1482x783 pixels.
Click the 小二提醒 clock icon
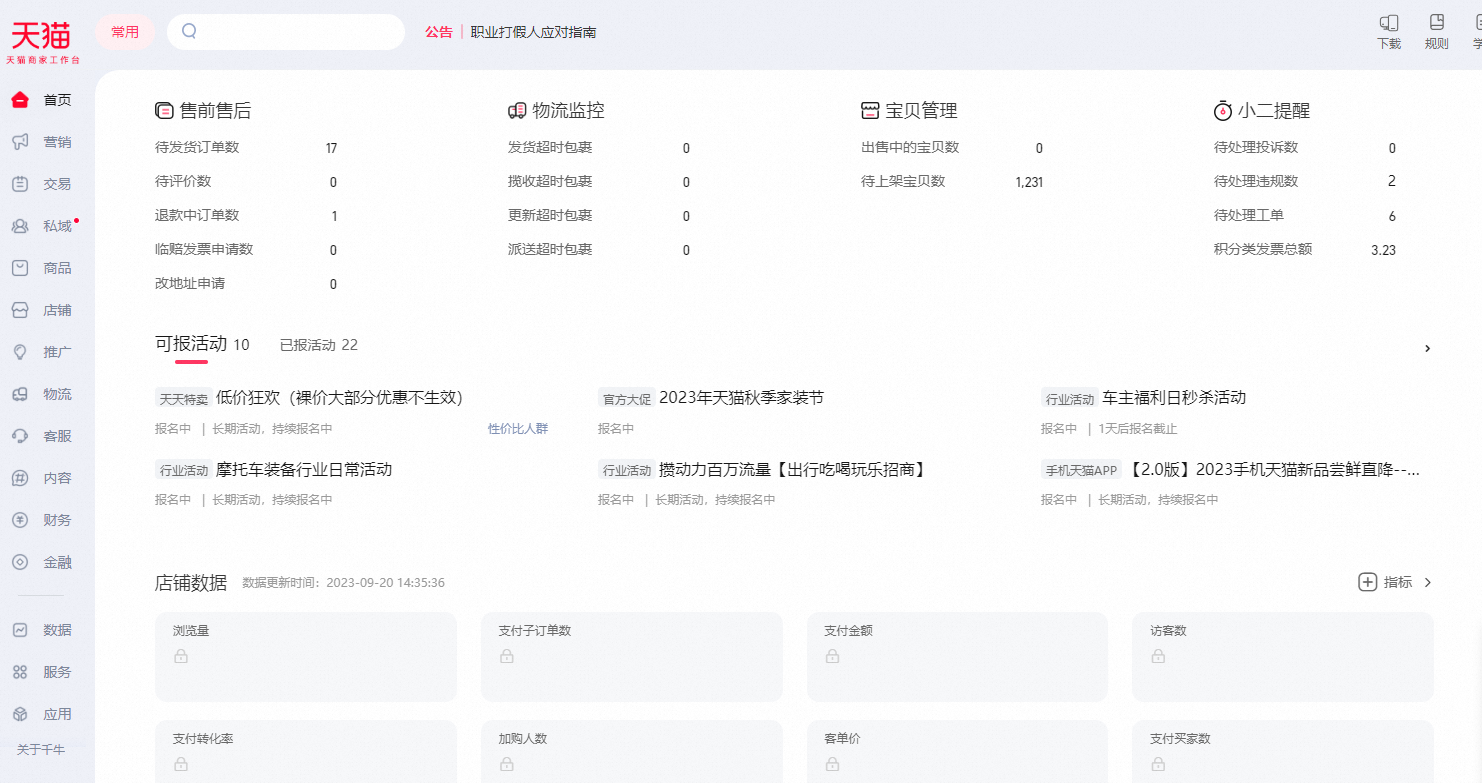pos(1223,111)
